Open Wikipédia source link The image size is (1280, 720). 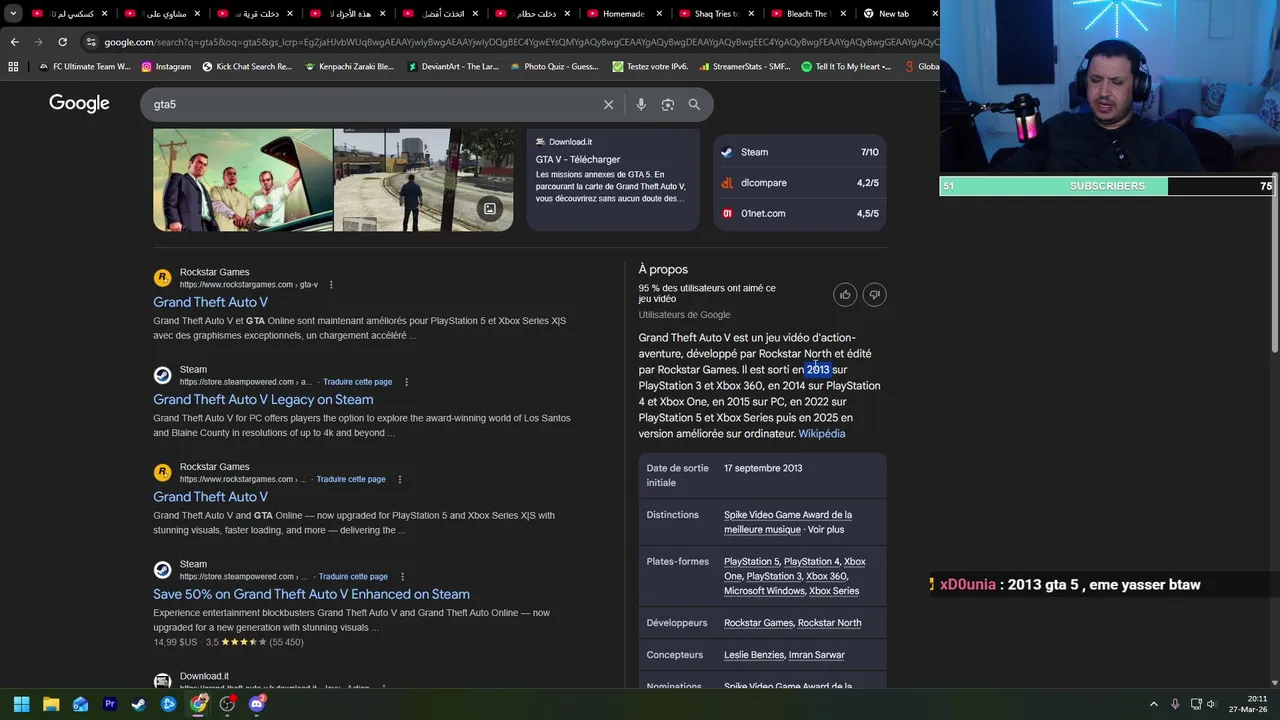tap(822, 434)
